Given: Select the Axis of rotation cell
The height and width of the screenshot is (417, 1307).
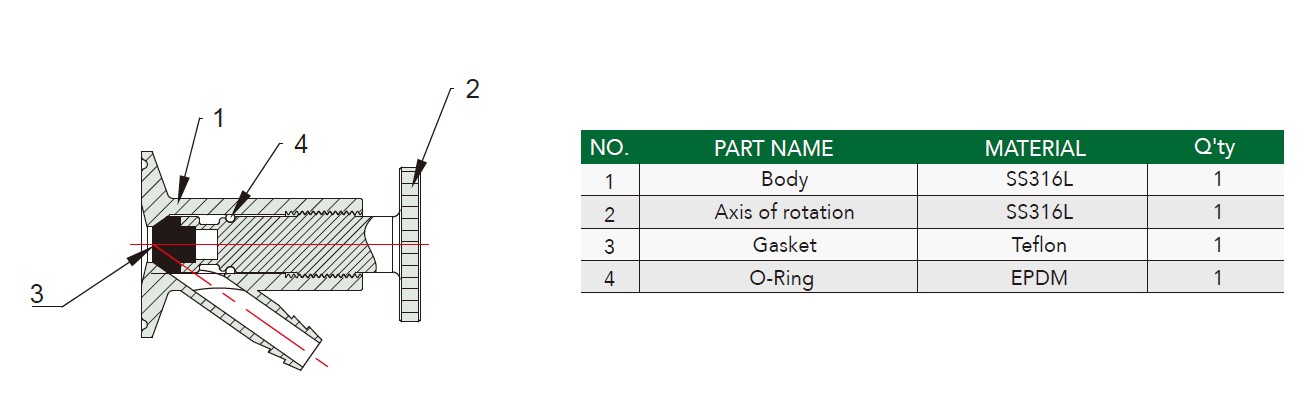Looking at the screenshot, I should [x=779, y=212].
